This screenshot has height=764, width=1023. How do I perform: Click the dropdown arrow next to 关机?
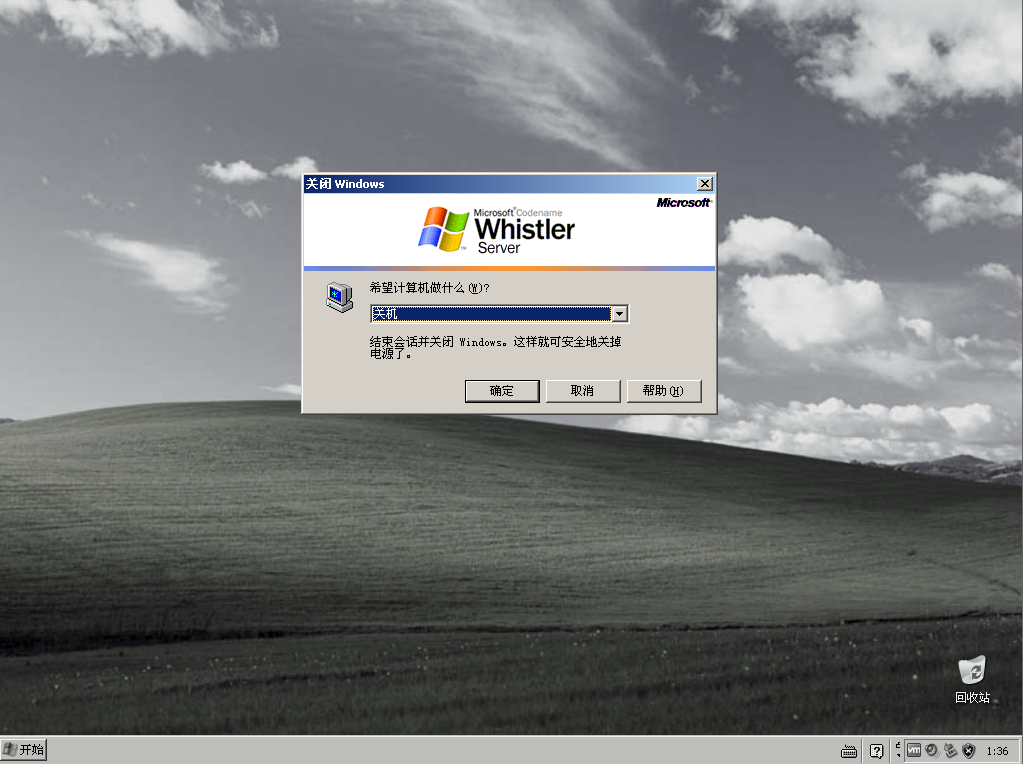(619, 313)
